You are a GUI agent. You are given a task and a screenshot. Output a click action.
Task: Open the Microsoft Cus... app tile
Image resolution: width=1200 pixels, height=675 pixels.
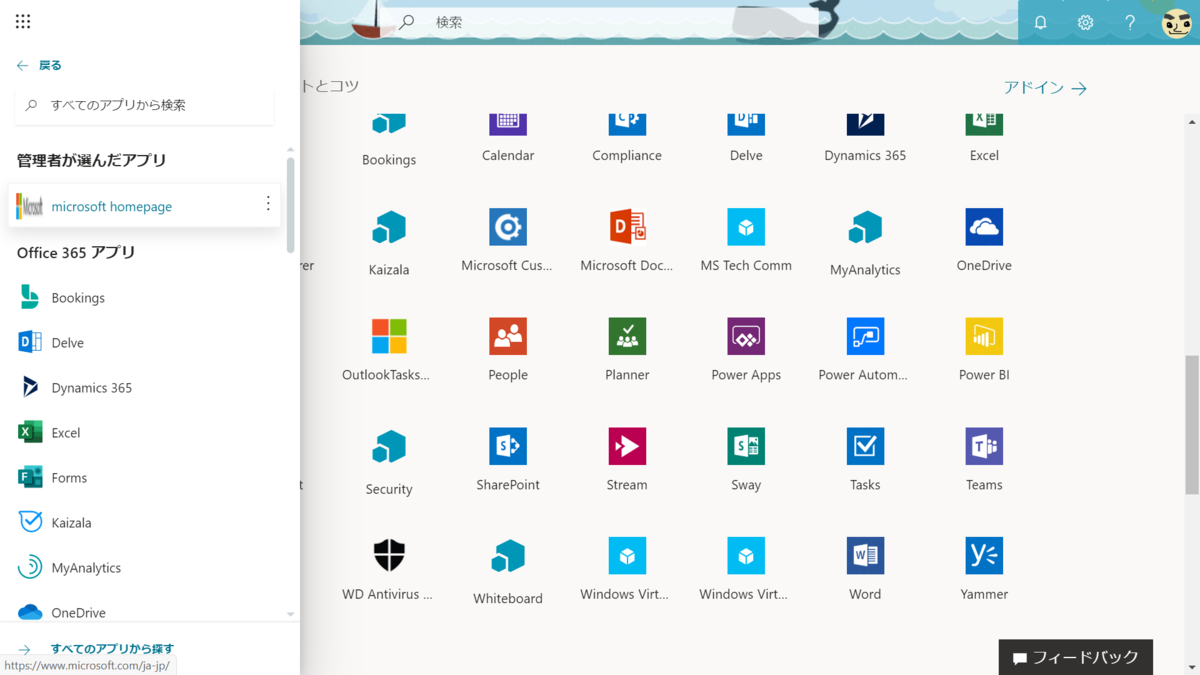(507, 241)
